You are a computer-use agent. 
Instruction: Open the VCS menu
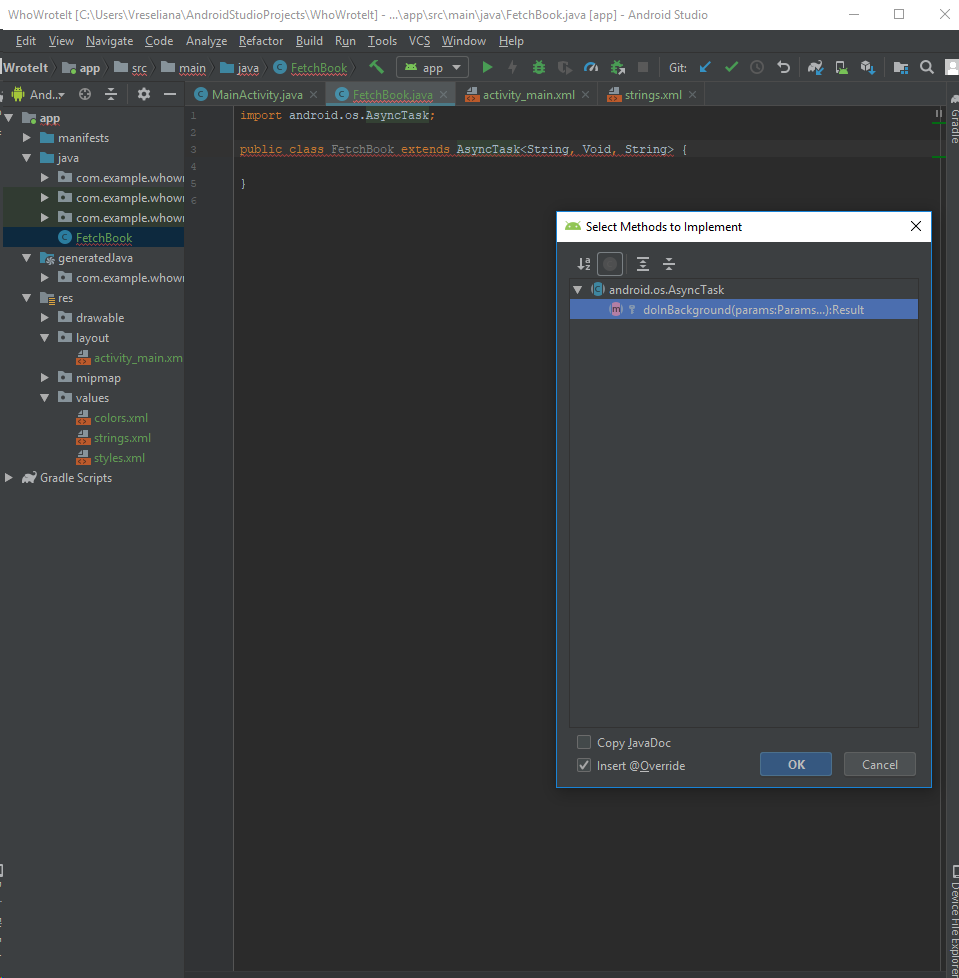pos(420,41)
